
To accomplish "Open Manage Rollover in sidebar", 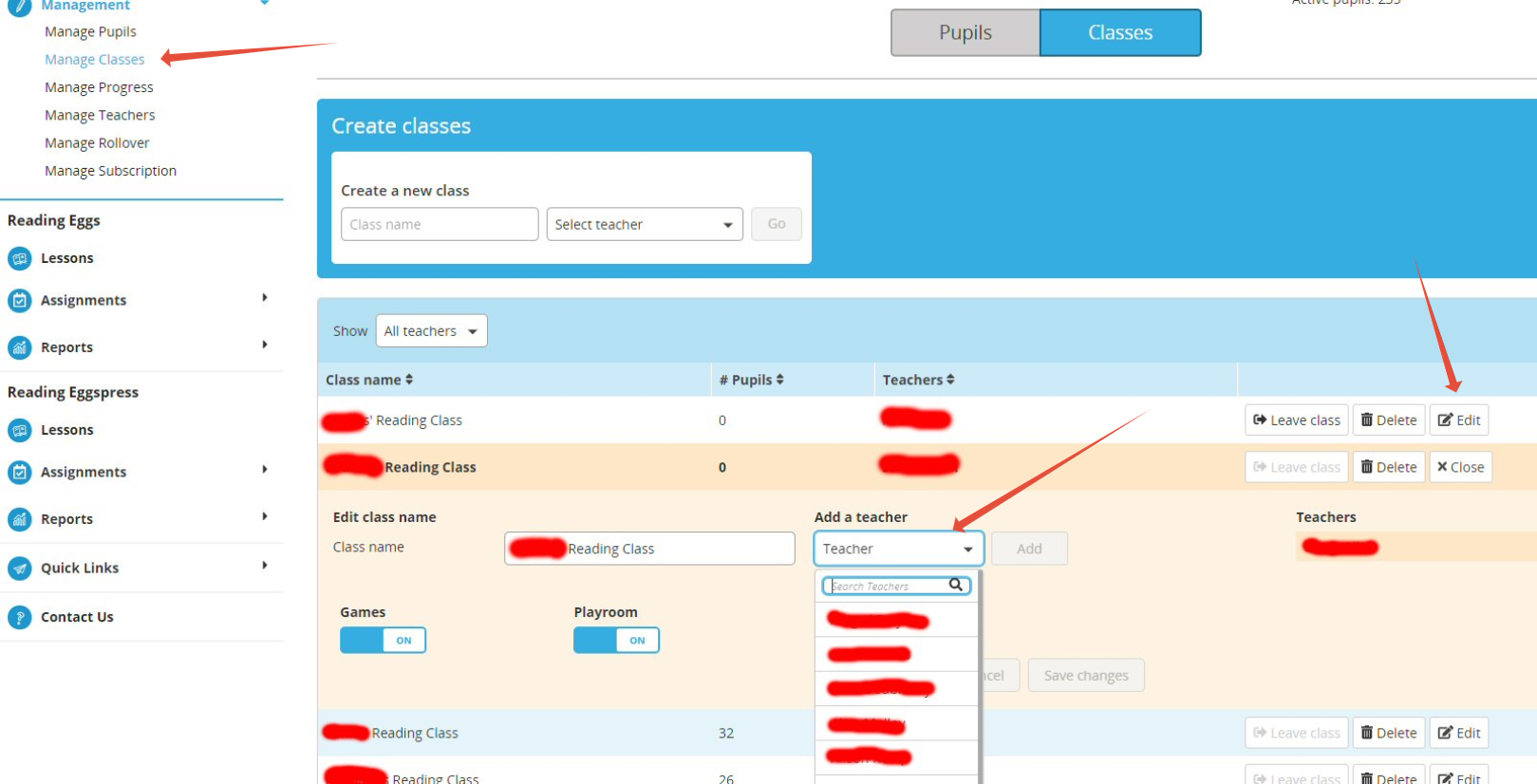I will pyautogui.click(x=97, y=143).
